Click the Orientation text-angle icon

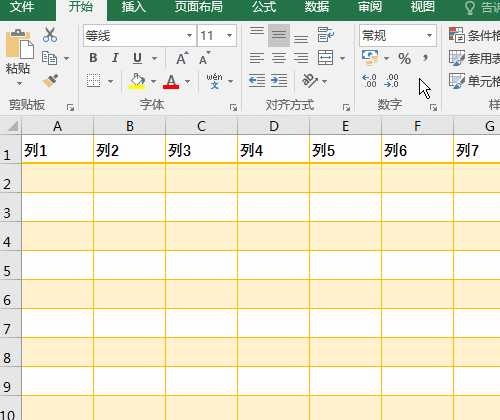tap(310, 81)
